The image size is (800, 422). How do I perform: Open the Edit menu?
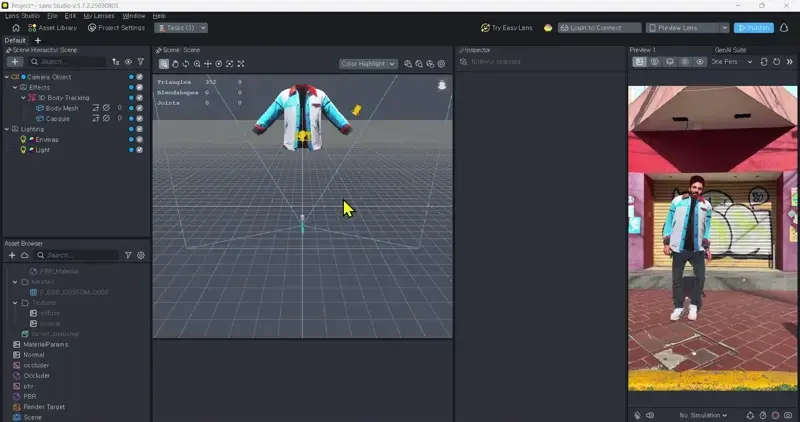pyautogui.click(x=70, y=16)
